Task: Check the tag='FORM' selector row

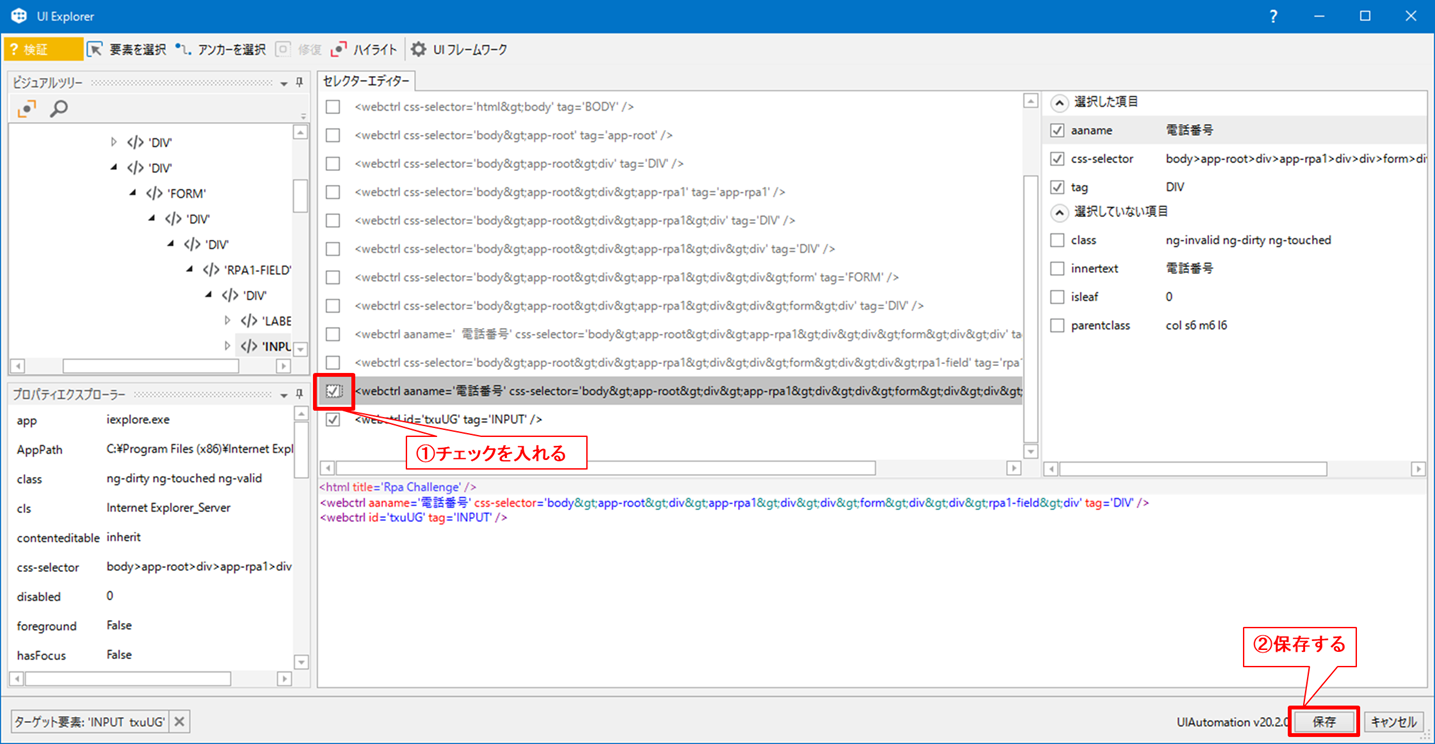Action: (x=333, y=277)
